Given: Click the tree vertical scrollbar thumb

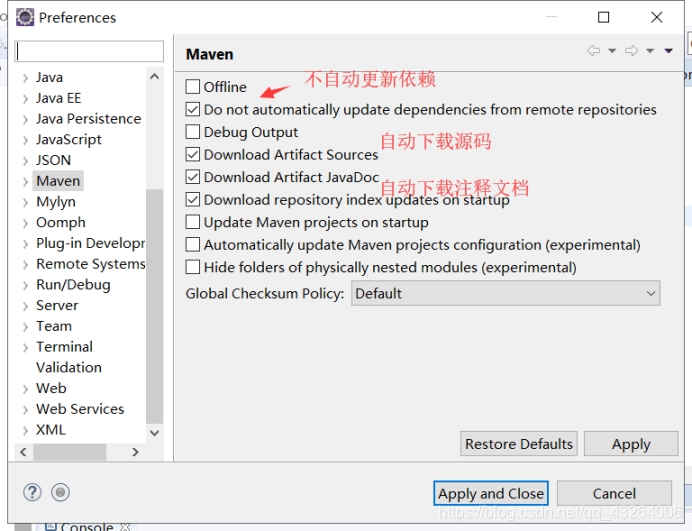Looking at the screenshot, I should point(154,306).
